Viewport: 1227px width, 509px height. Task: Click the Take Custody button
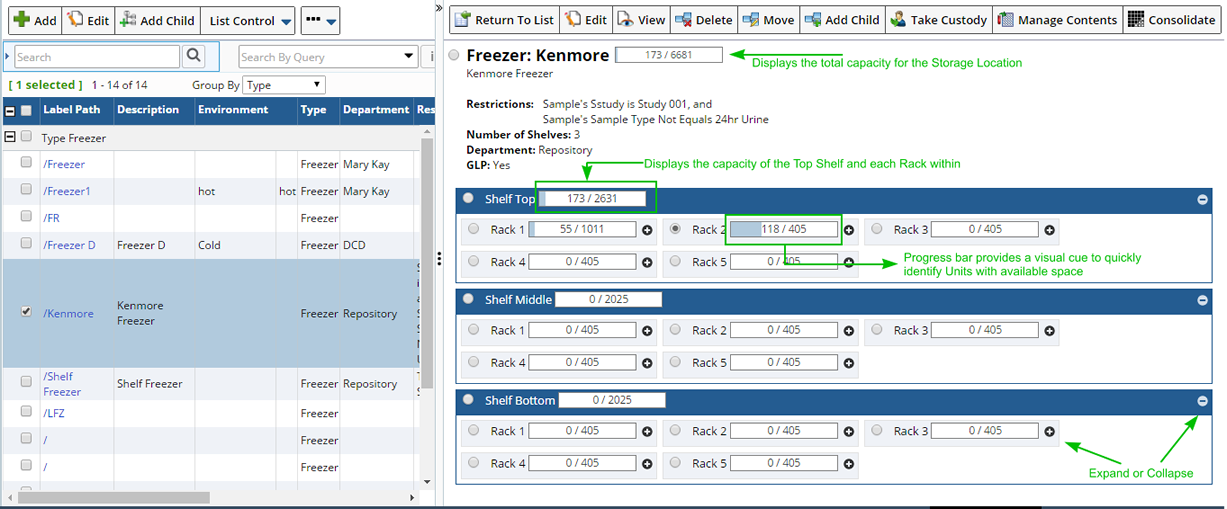point(939,19)
